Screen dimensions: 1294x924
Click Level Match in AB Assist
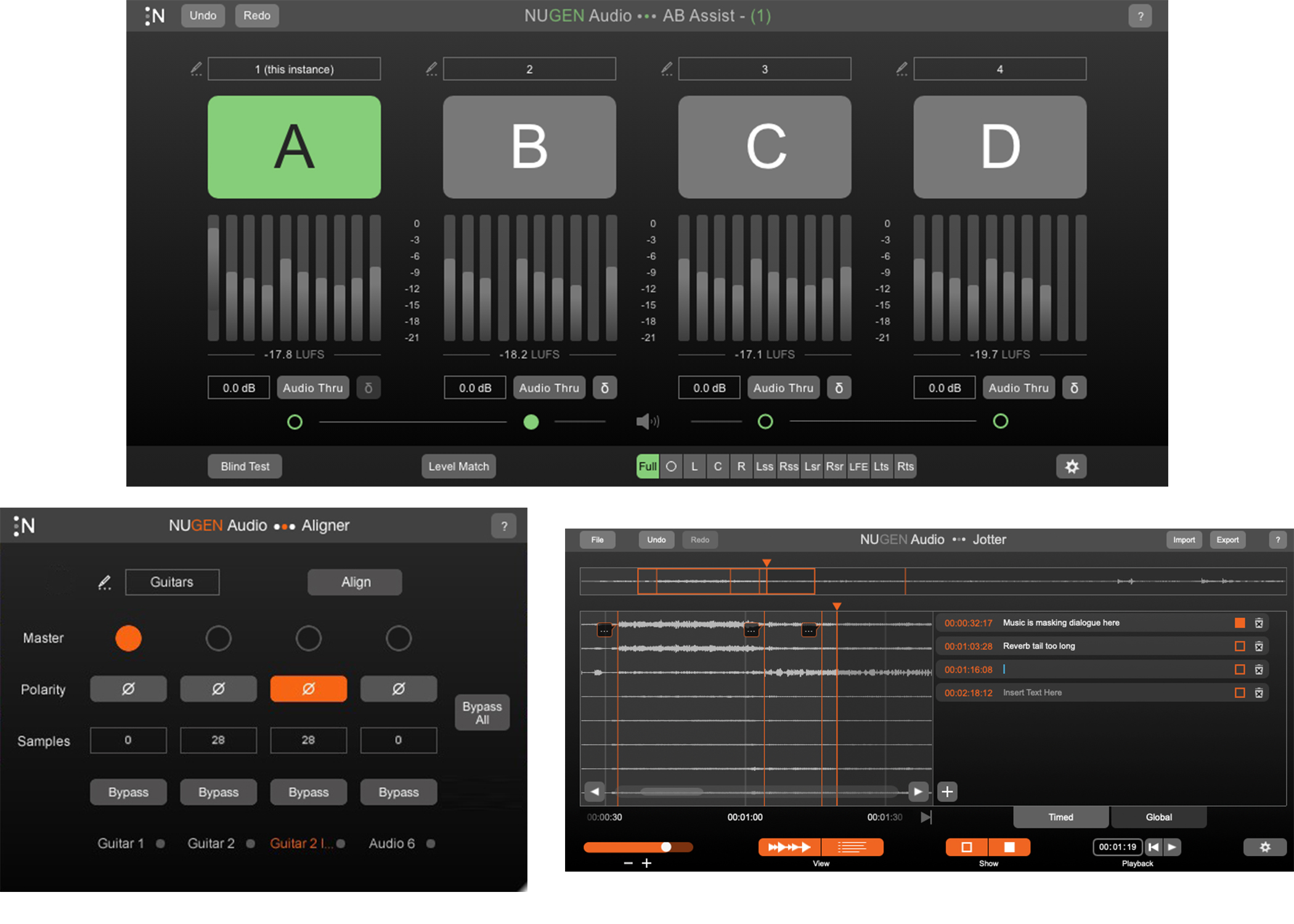pyautogui.click(x=458, y=466)
